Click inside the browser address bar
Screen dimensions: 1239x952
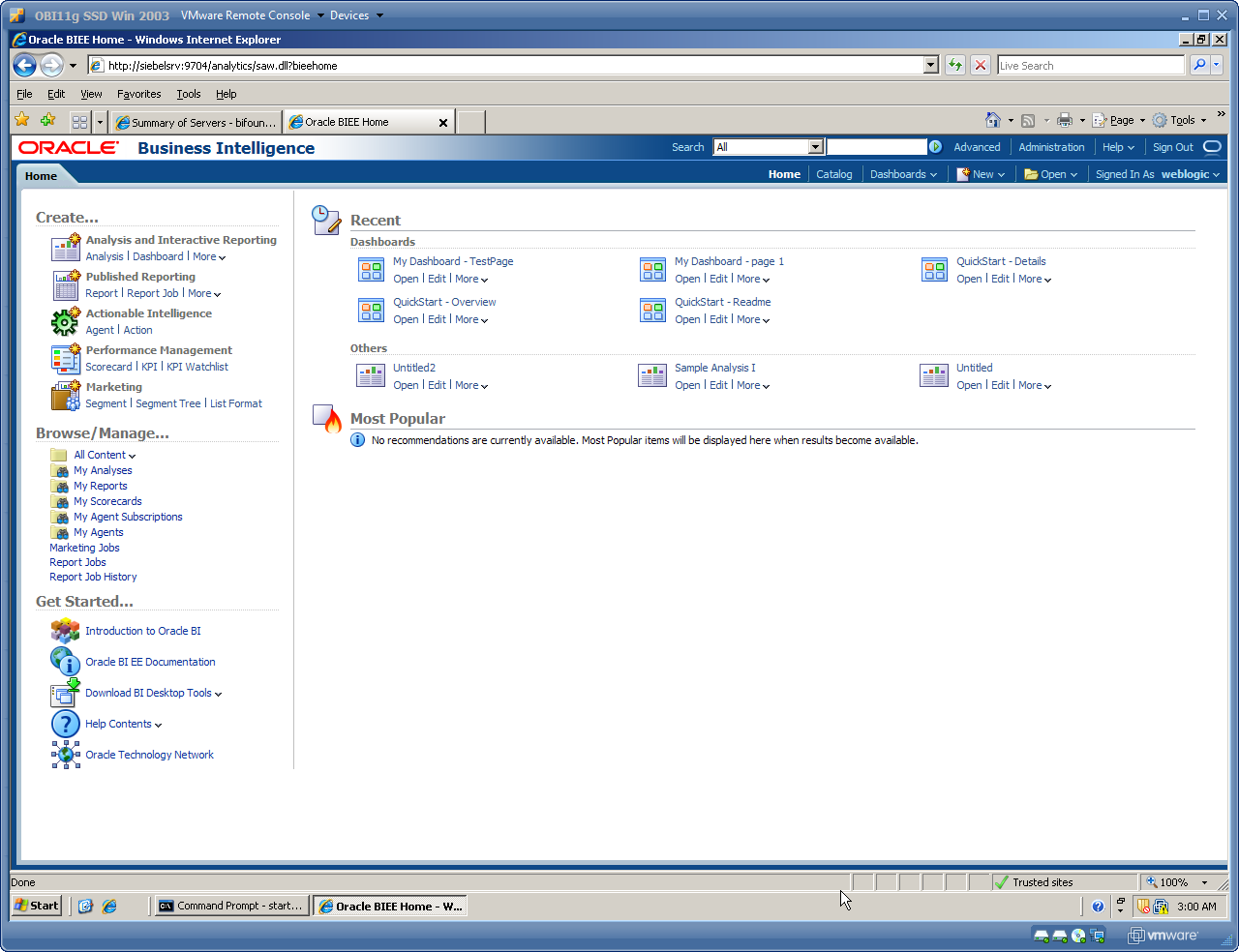click(484, 65)
